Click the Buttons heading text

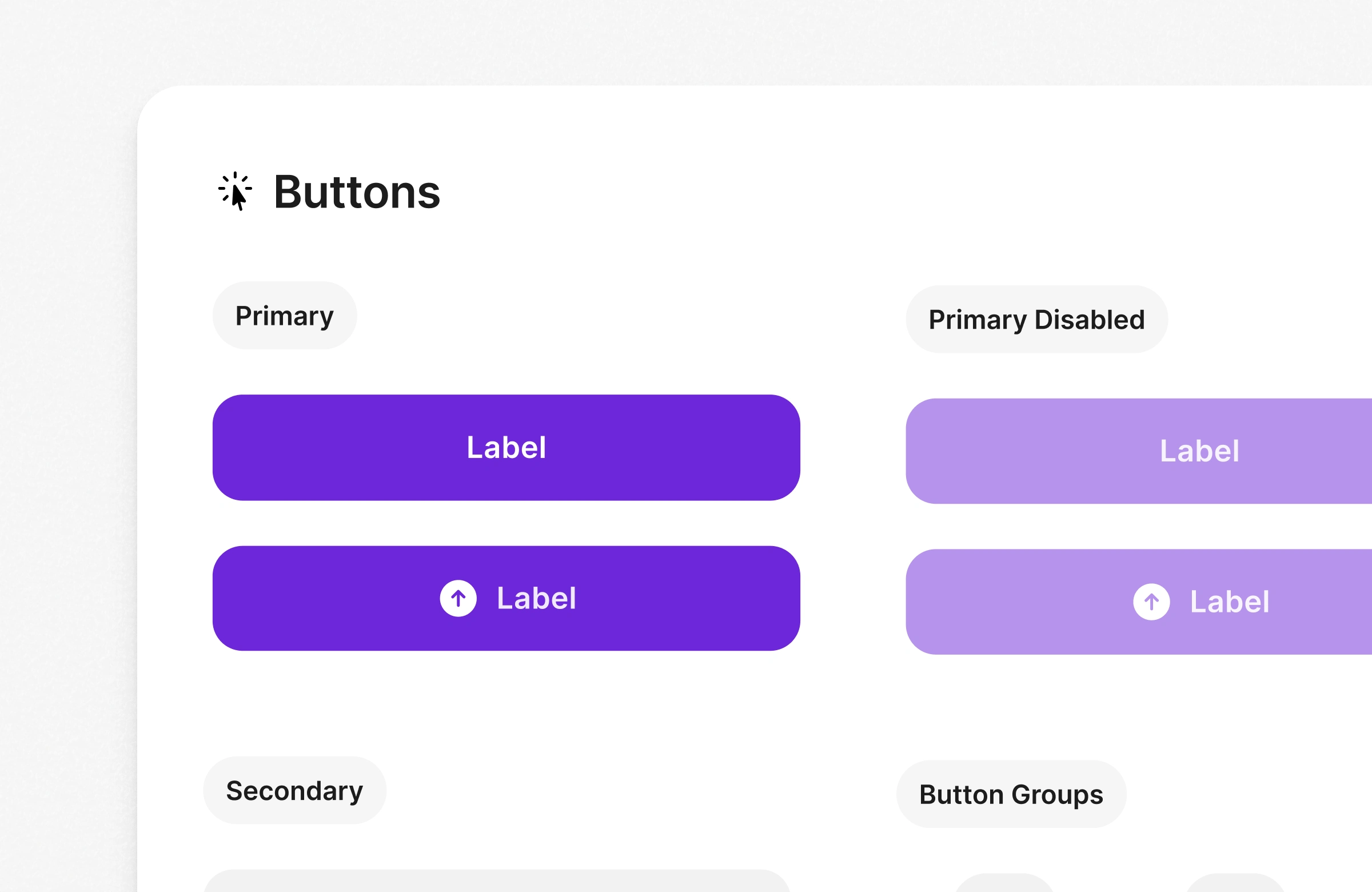click(357, 192)
